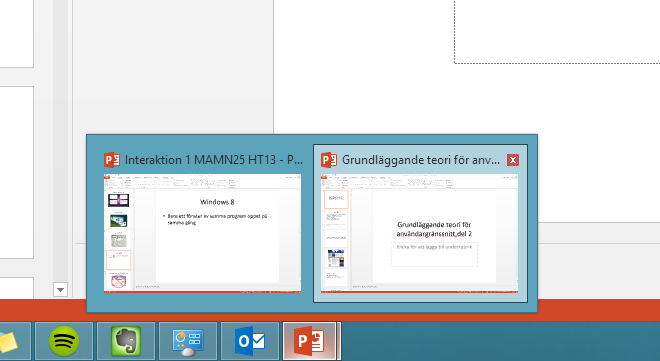Open Spotify from the taskbar
660x361 pixels.
pos(64,341)
